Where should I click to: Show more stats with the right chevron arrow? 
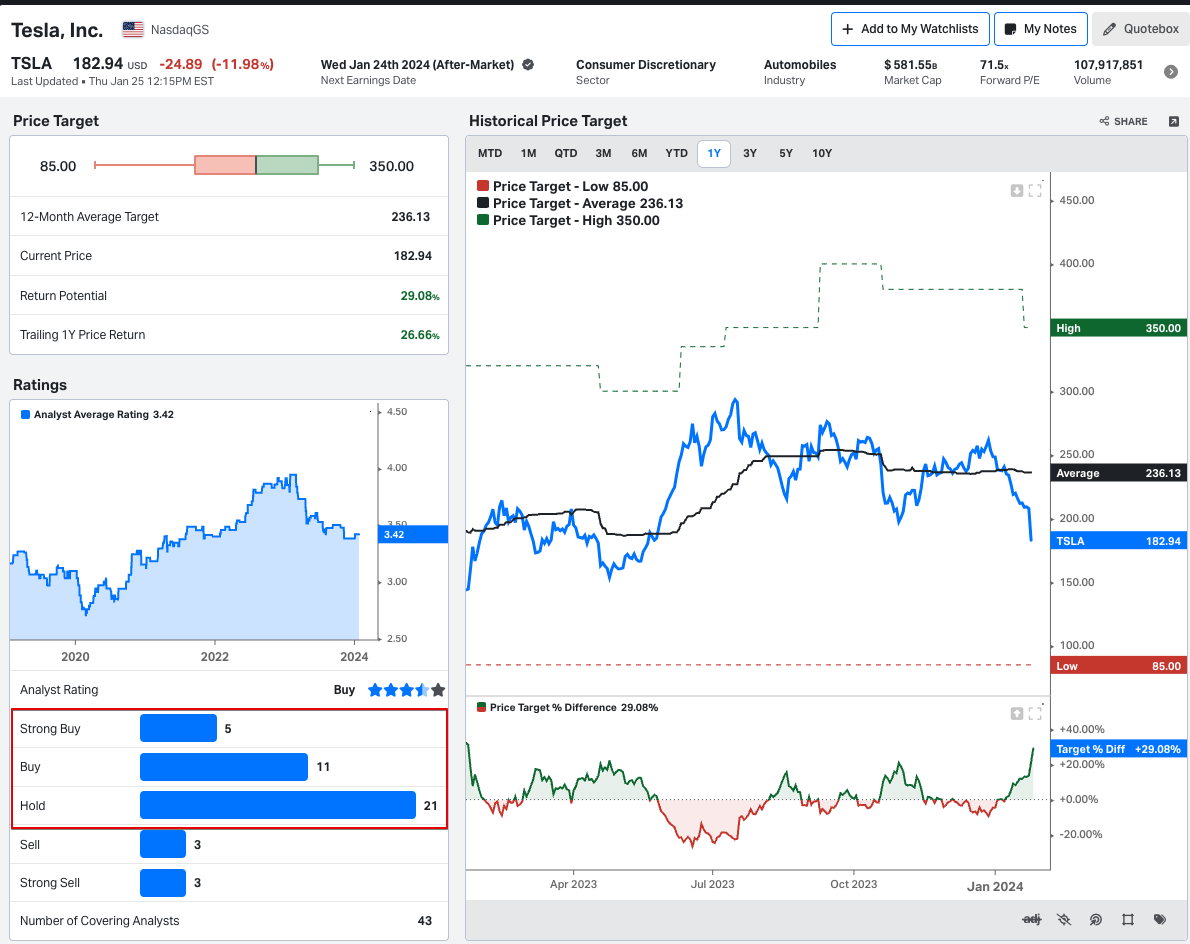click(1171, 71)
